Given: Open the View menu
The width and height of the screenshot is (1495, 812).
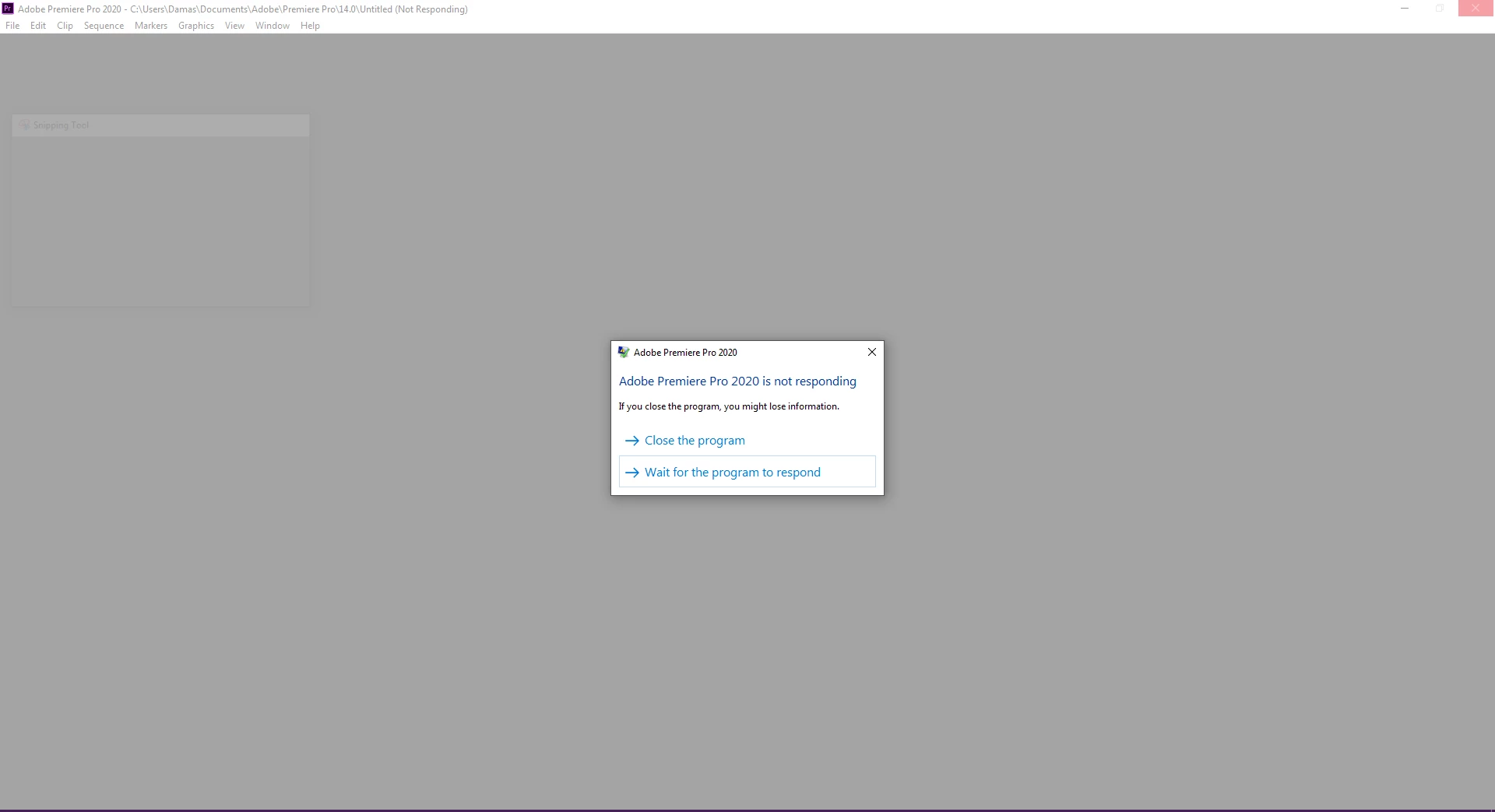Looking at the screenshot, I should click(x=234, y=26).
